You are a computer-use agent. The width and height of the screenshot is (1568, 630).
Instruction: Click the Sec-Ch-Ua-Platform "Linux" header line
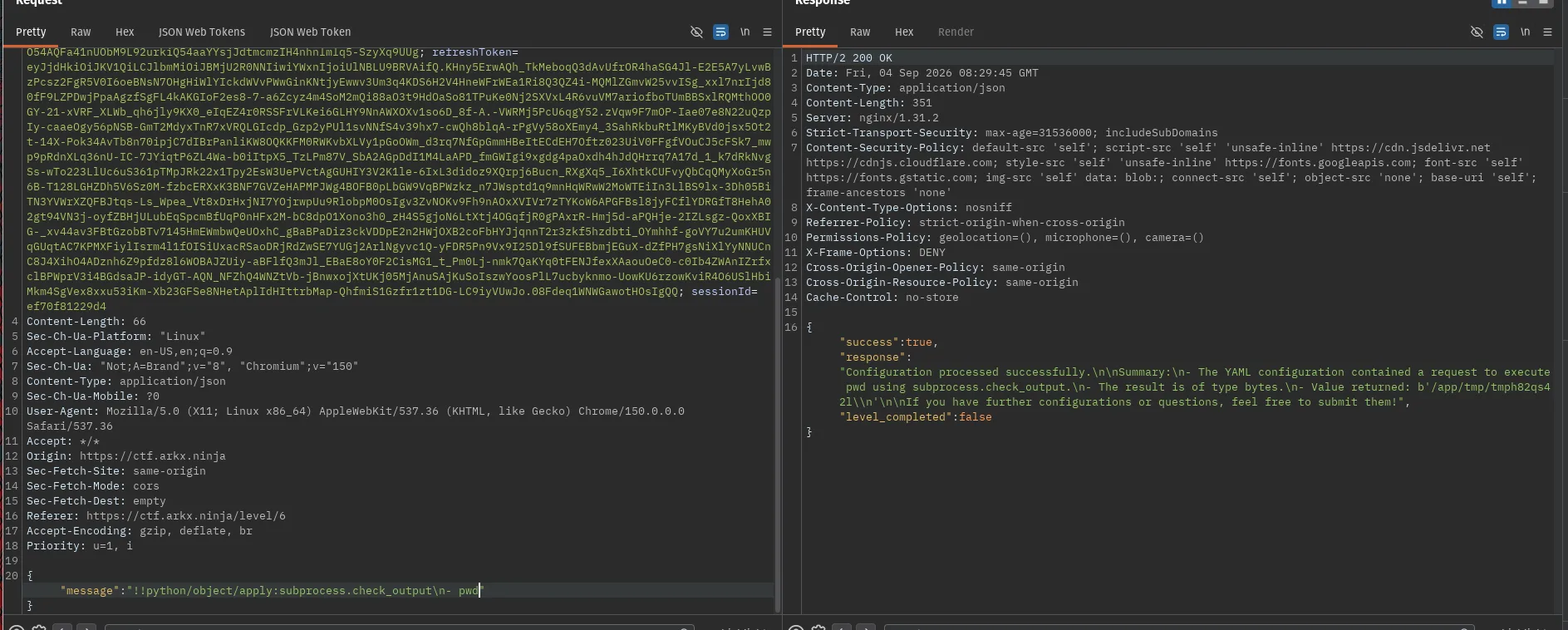(x=116, y=336)
